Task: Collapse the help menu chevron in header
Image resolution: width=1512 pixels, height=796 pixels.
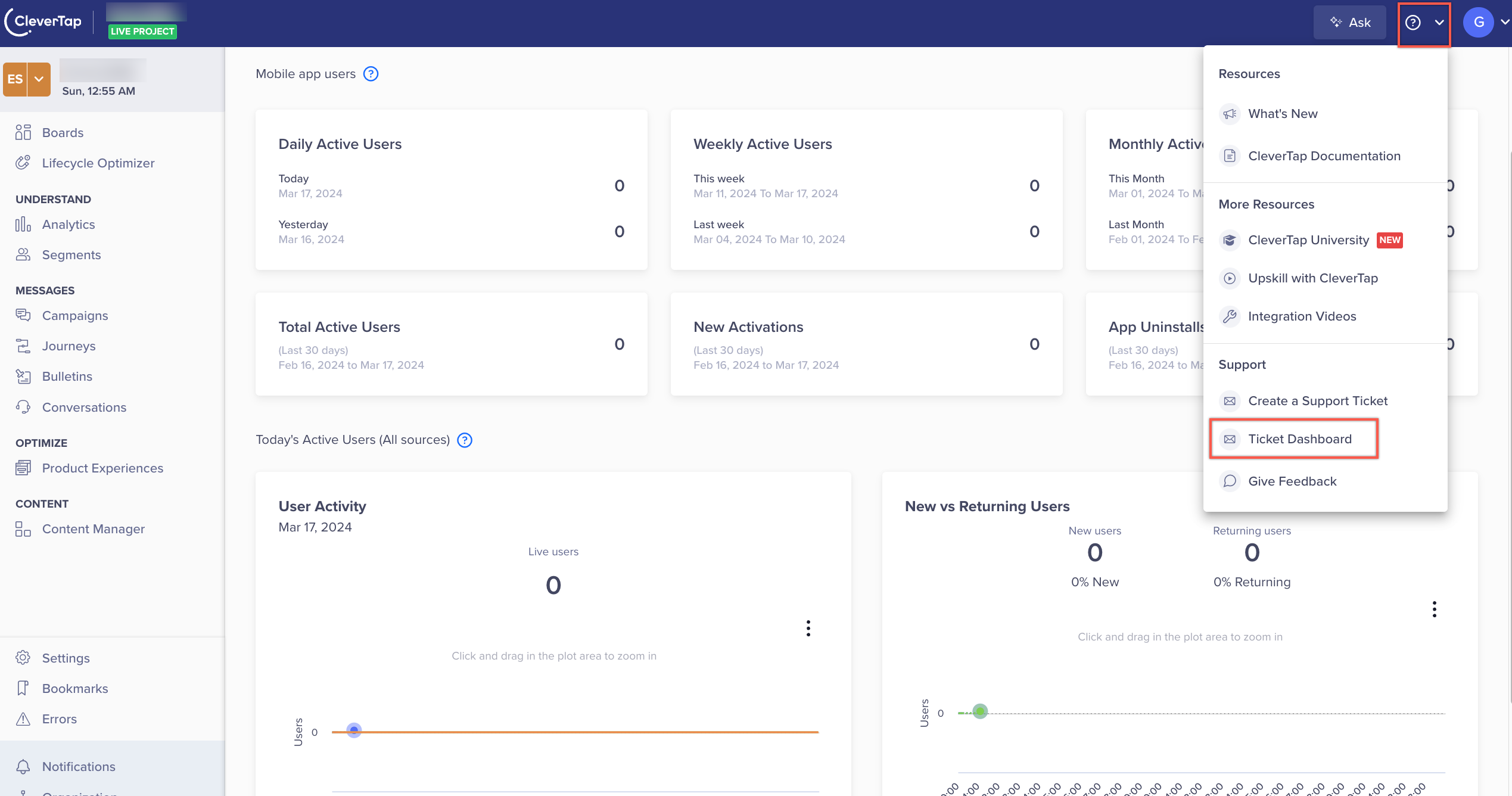Action: coord(1439,23)
